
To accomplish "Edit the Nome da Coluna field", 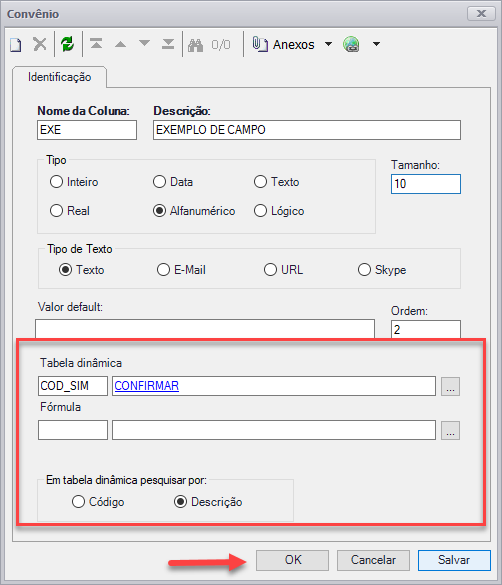I will click(x=87, y=130).
